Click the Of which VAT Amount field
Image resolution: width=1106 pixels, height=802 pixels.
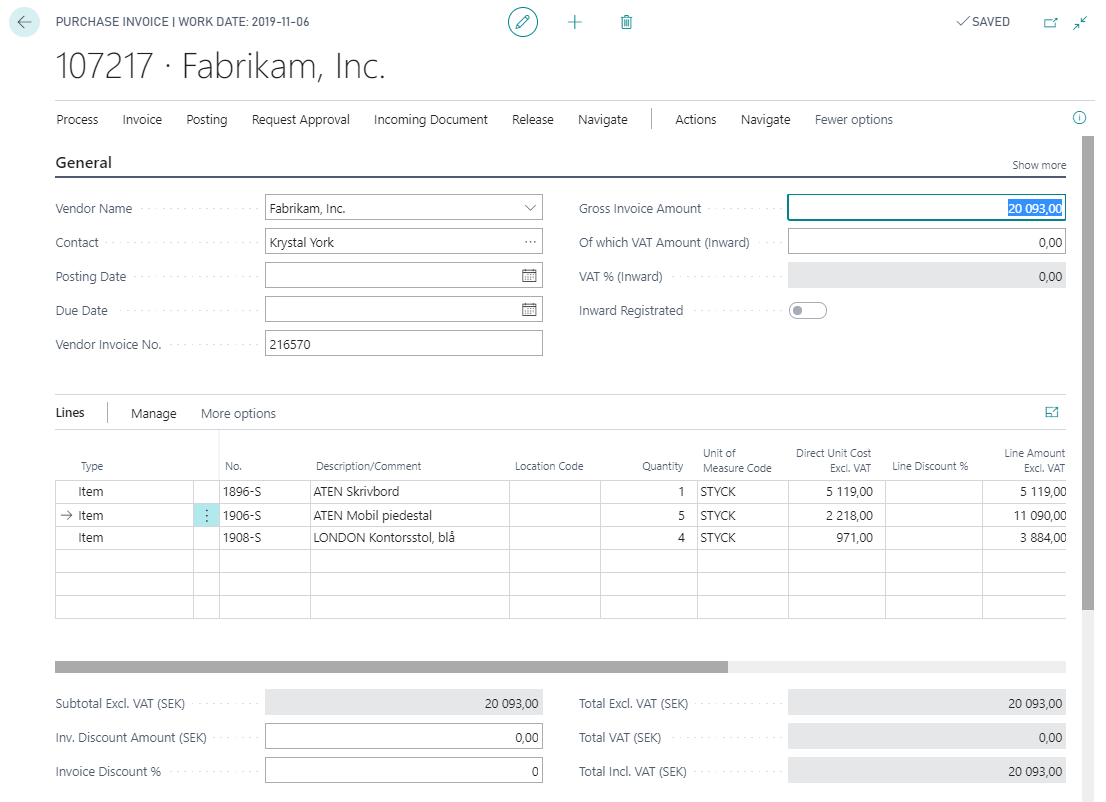point(926,242)
